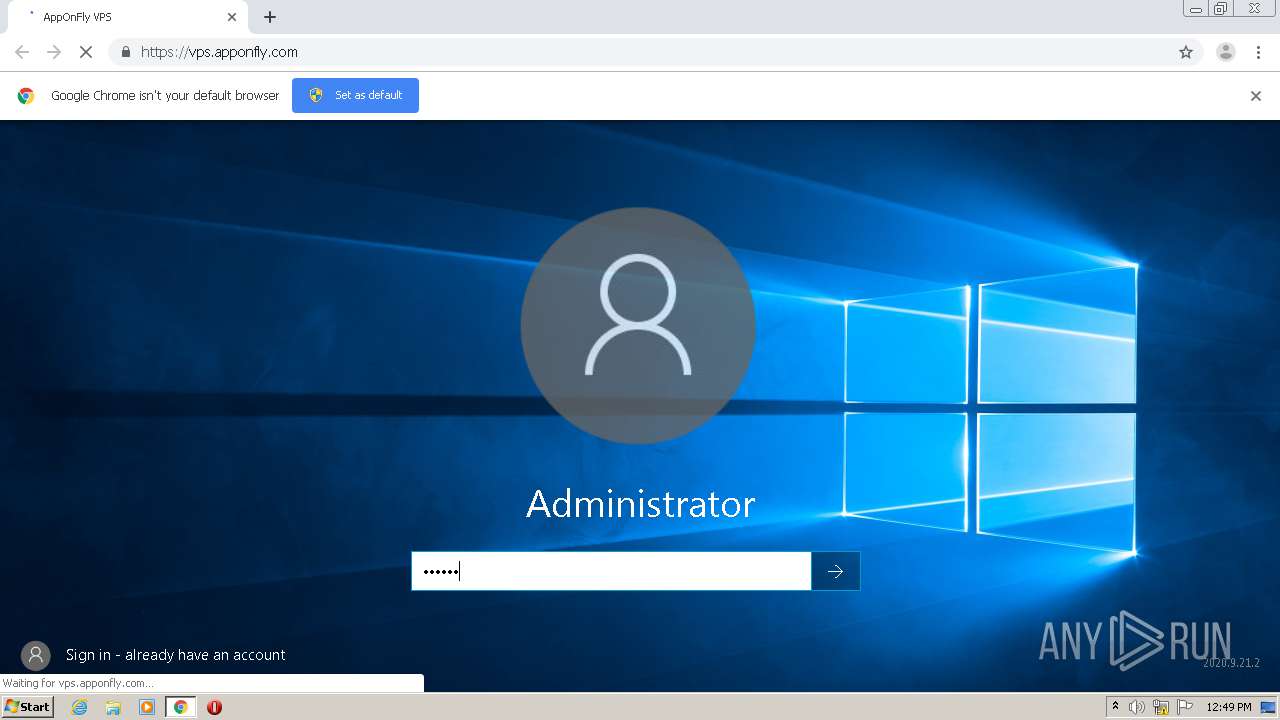Click Set as default button

pos(355,95)
